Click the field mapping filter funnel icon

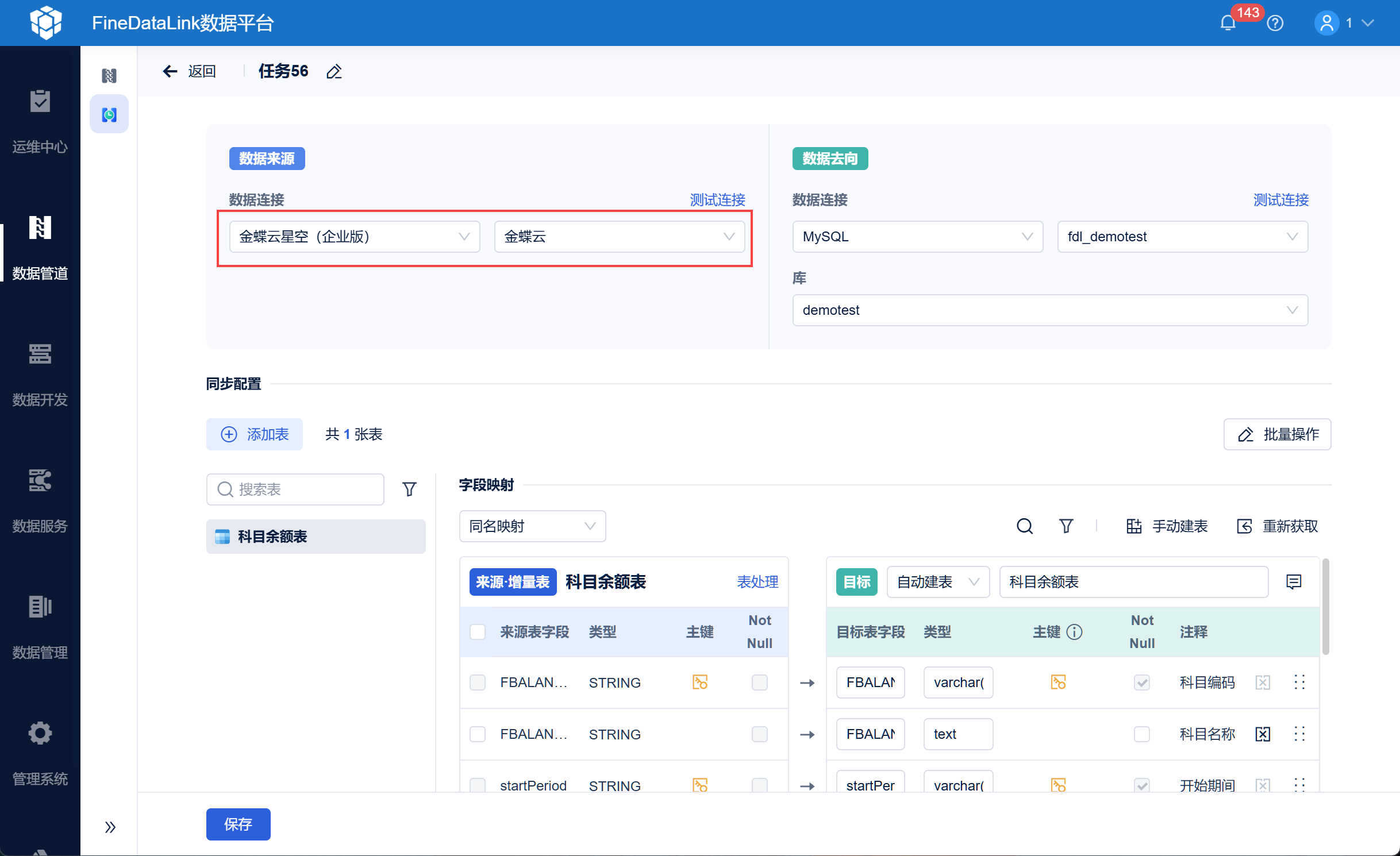[1066, 526]
